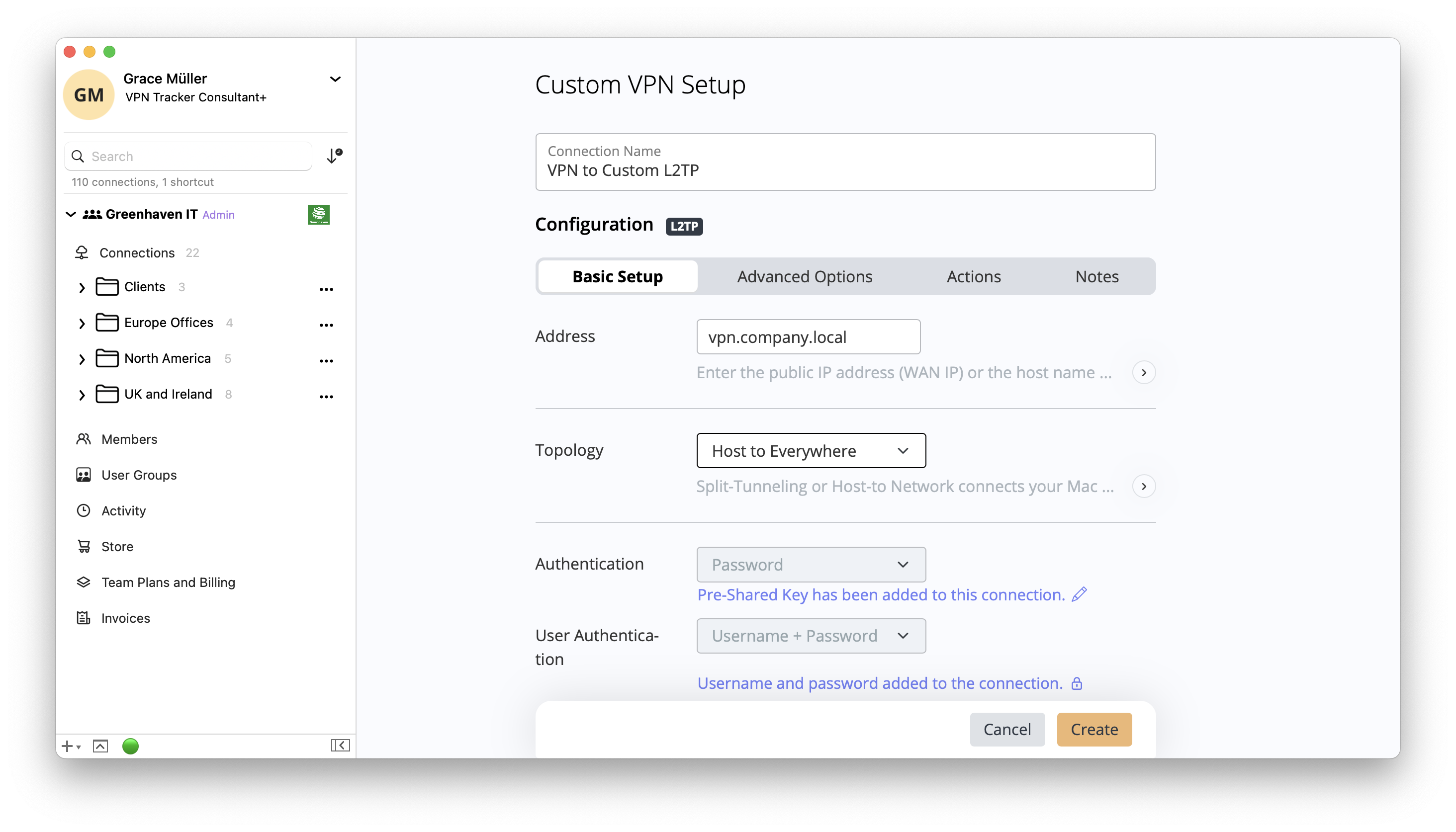Collapse the Greenhaven IT team
This screenshot has width=1456, height=832.
click(x=71, y=214)
